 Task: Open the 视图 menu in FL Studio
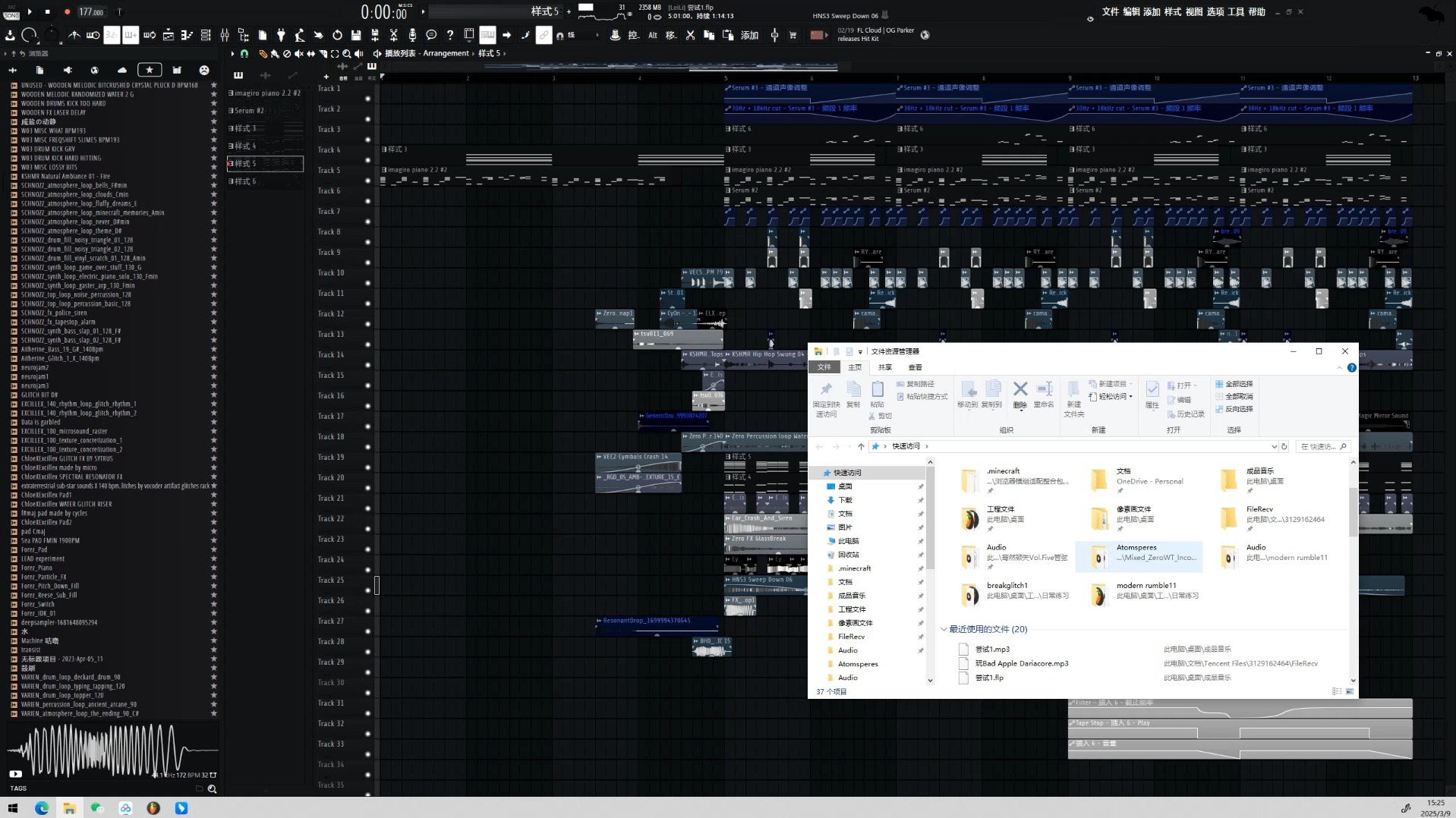(x=1194, y=11)
